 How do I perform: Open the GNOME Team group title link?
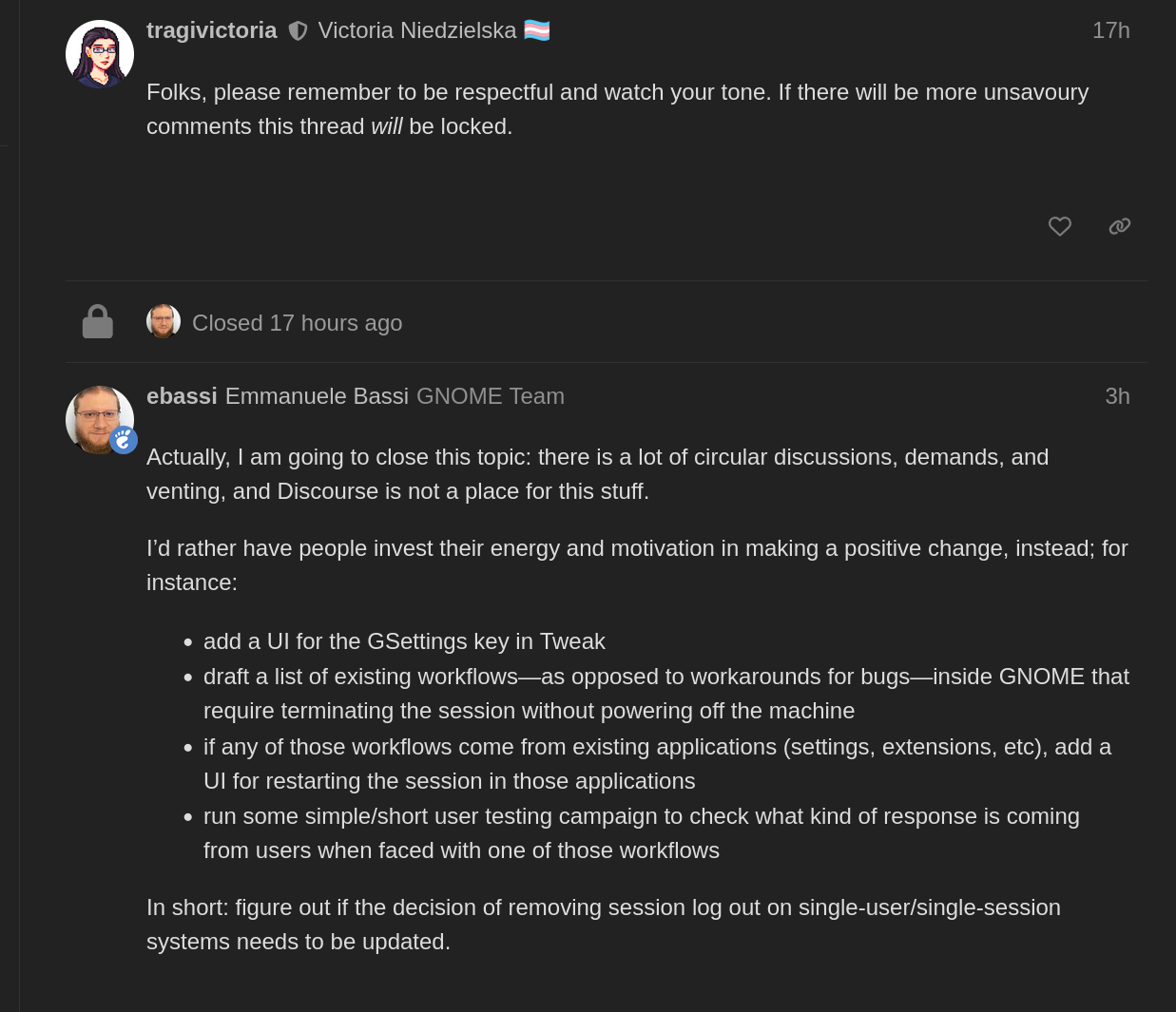click(x=491, y=396)
